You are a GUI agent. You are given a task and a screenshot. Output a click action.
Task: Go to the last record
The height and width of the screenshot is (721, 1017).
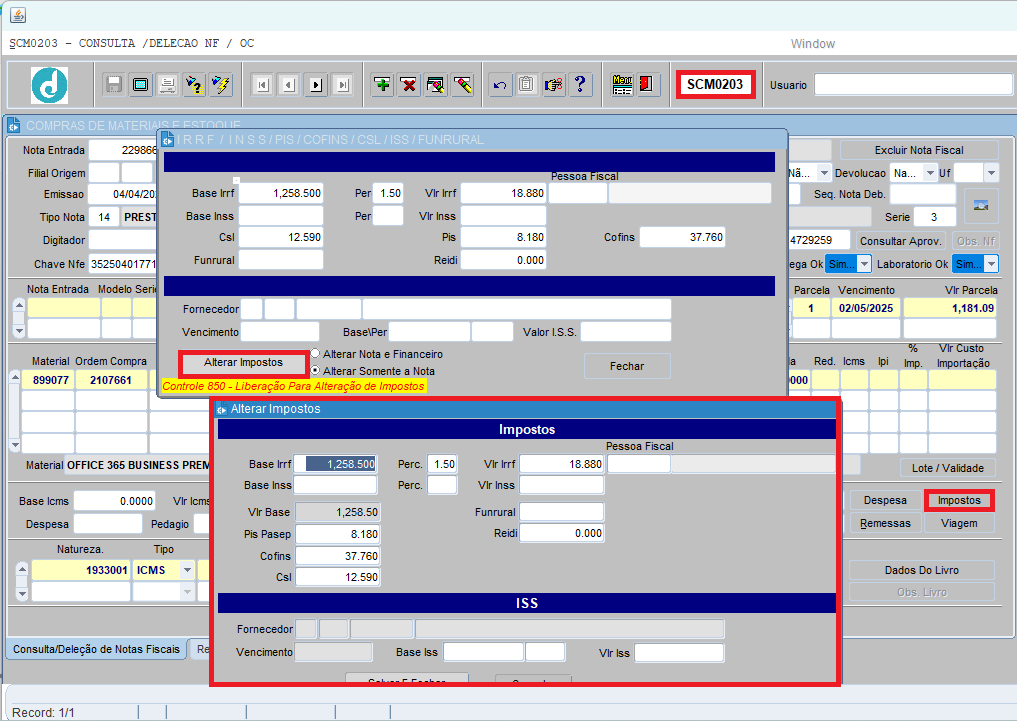tap(343, 85)
